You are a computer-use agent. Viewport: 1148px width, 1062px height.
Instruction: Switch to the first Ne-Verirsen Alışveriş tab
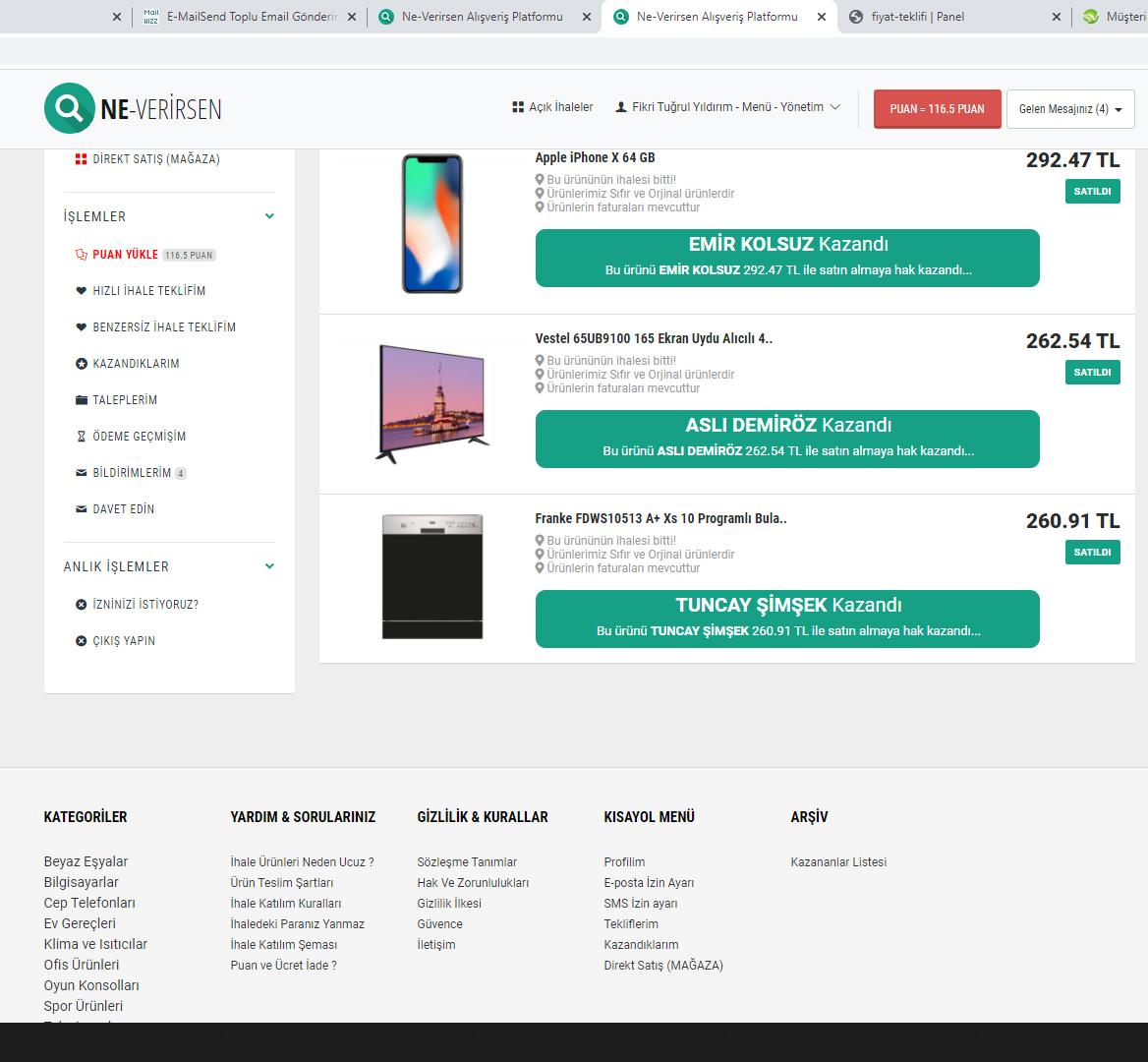(x=483, y=17)
